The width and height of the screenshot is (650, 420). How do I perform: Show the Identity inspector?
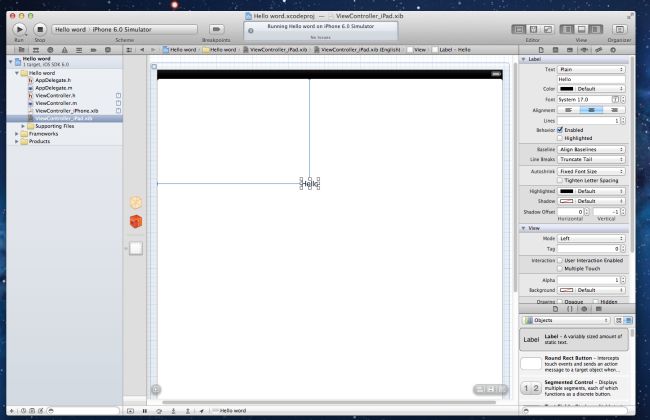tap(570, 50)
